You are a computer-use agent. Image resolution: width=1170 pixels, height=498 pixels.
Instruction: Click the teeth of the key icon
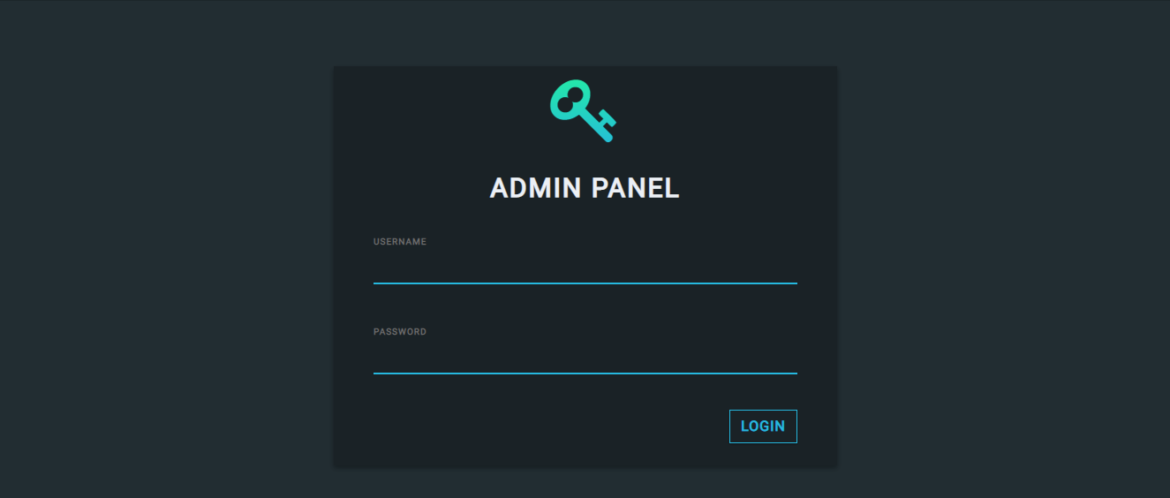pos(605,124)
